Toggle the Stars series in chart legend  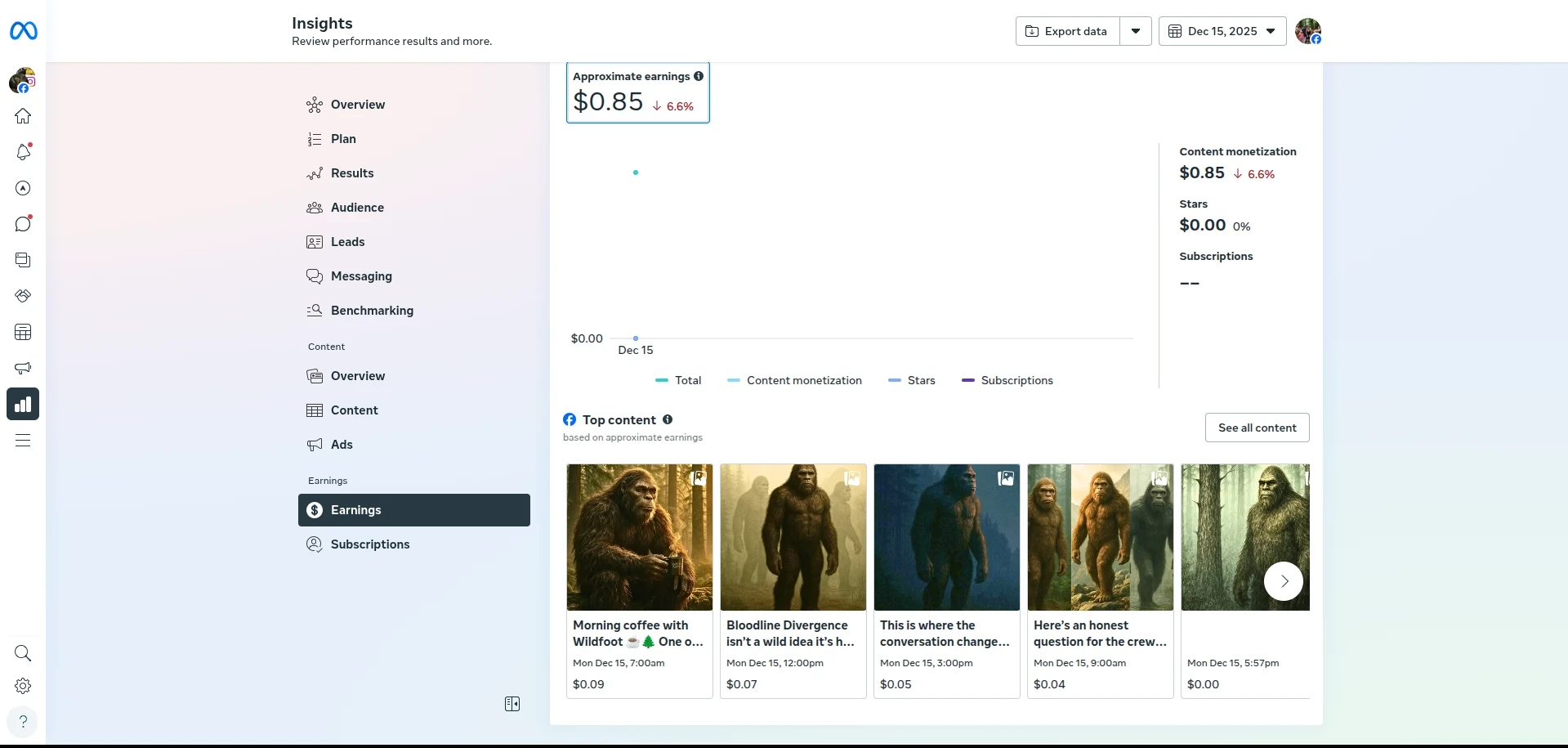pos(912,380)
